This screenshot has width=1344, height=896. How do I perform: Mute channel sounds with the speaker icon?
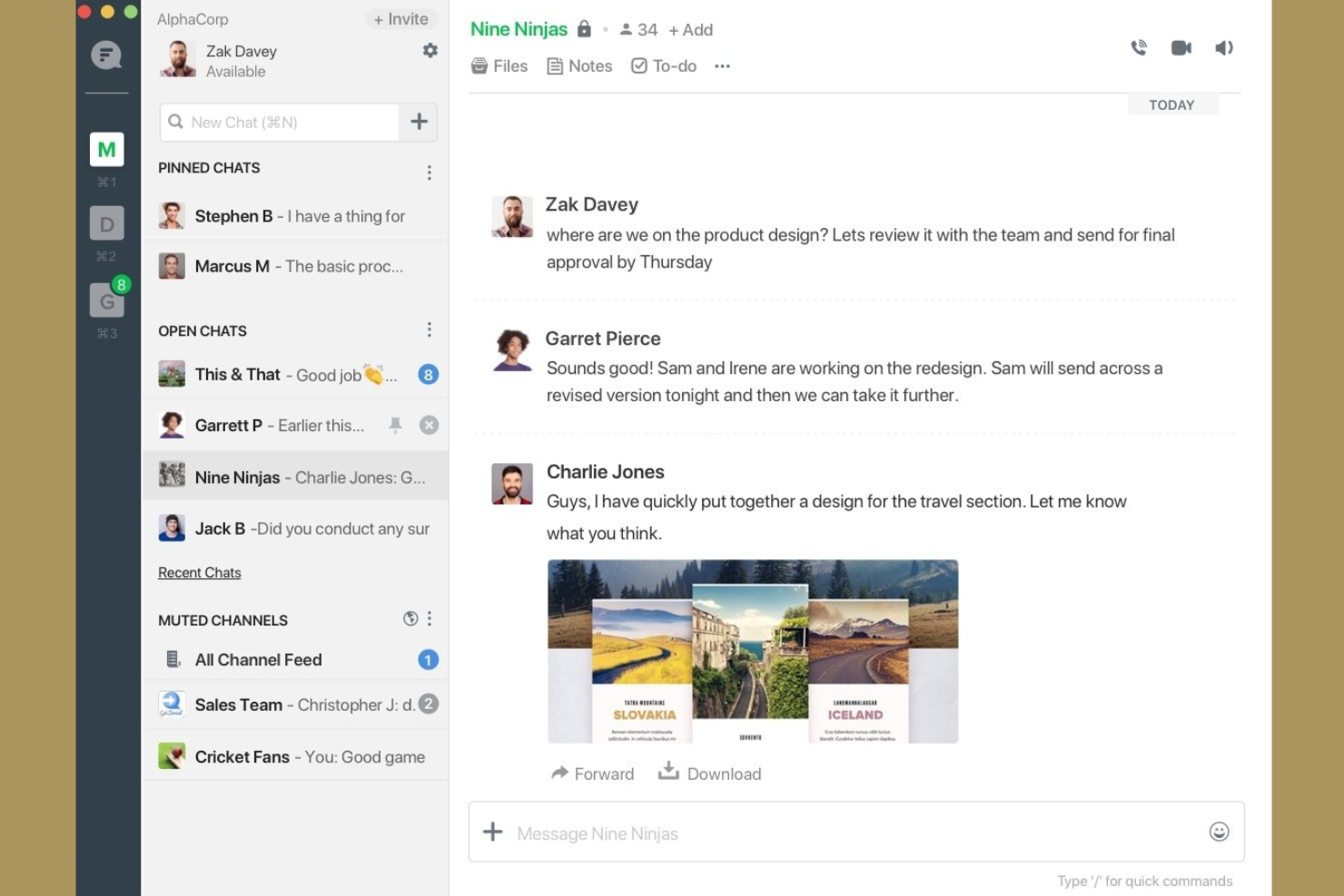(1223, 47)
